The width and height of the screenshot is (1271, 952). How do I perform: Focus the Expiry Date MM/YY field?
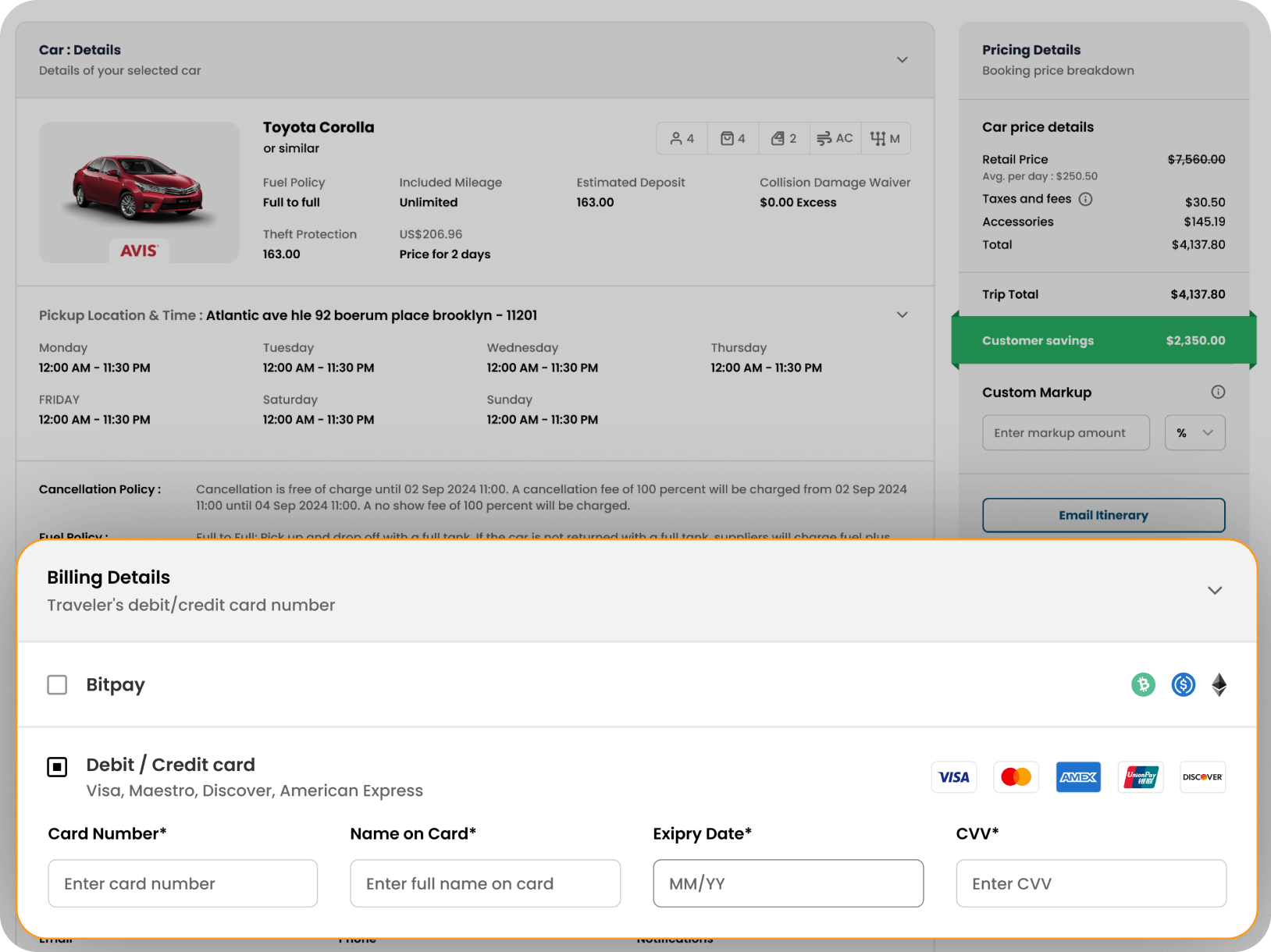[788, 883]
